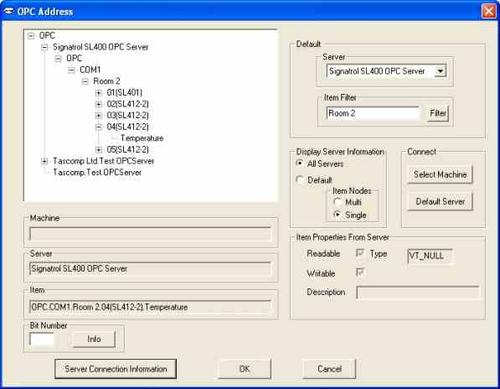500x389 pixels.
Task: Select the 01(SL401) tree item
Action: (x=124, y=93)
